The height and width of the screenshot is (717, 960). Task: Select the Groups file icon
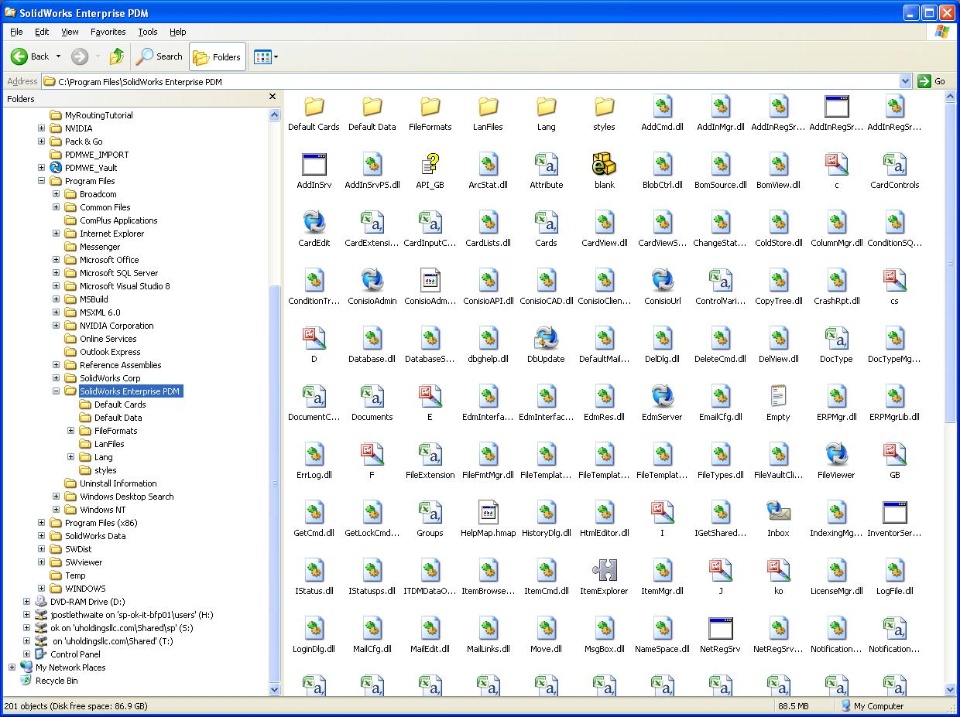(x=430, y=512)
